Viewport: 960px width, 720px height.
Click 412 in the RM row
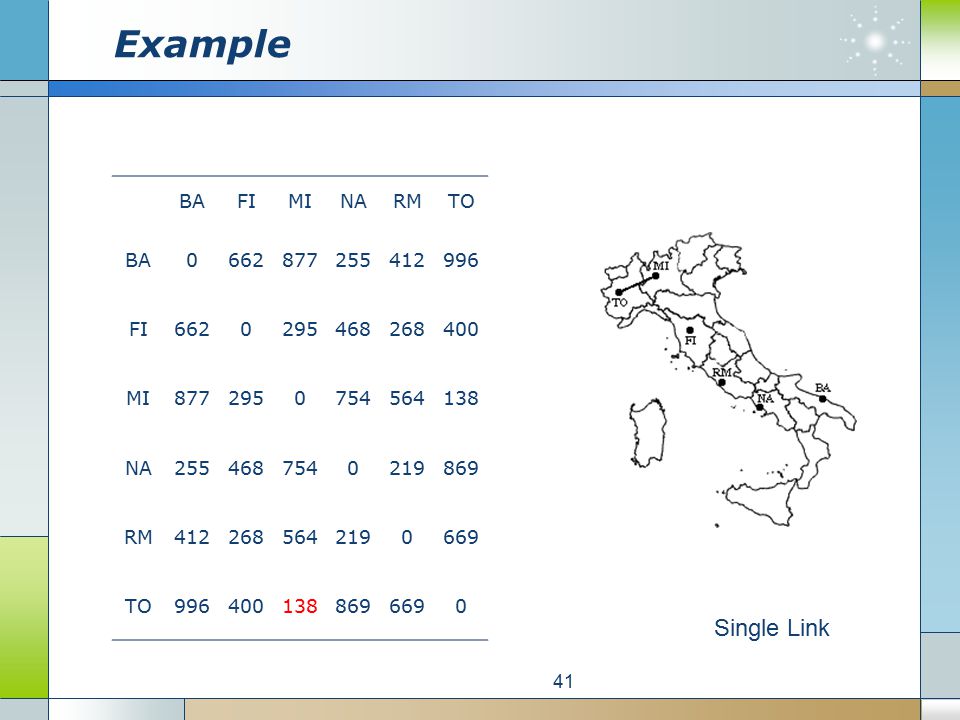(192, 537)
